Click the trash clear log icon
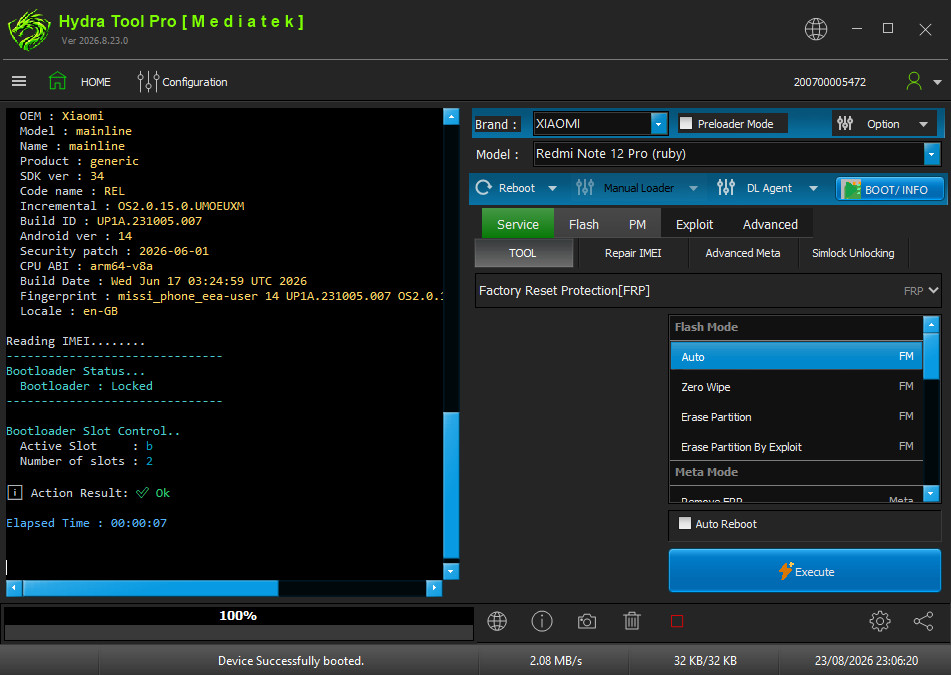The image size is (951, 675). (631, 621)
